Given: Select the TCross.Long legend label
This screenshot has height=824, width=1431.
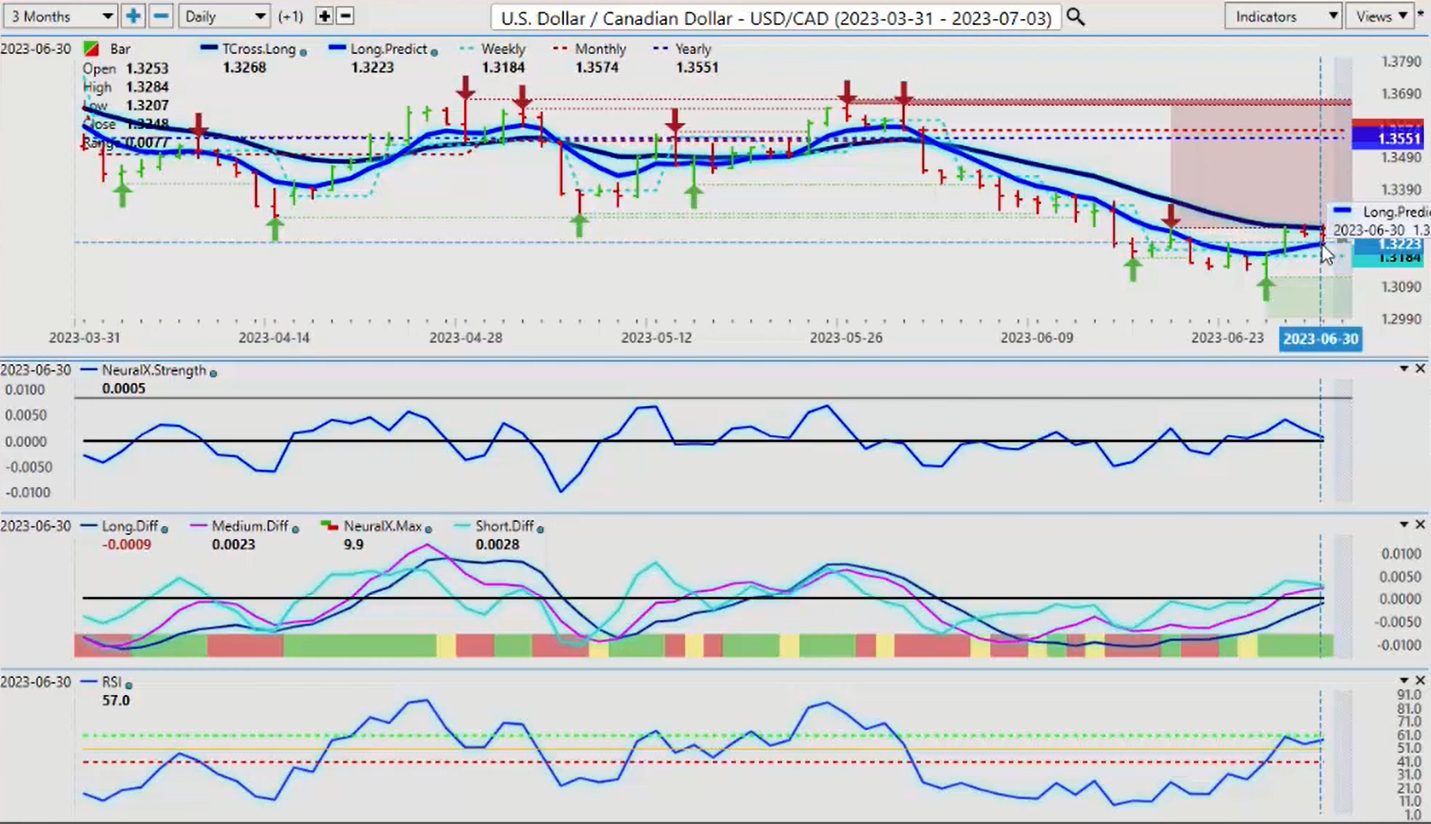Looking at the screenshot, I should [260, 49].
